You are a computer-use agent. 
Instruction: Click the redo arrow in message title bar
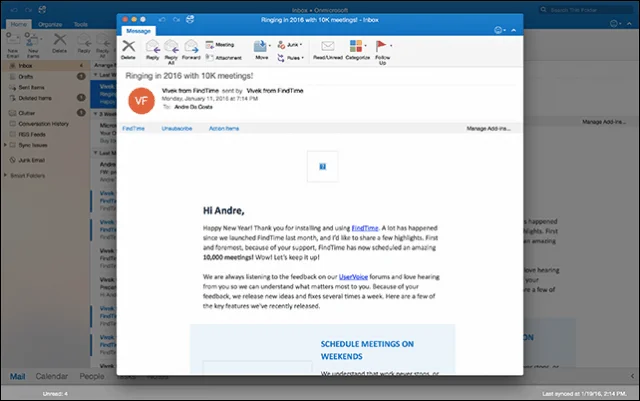[176, 20]
